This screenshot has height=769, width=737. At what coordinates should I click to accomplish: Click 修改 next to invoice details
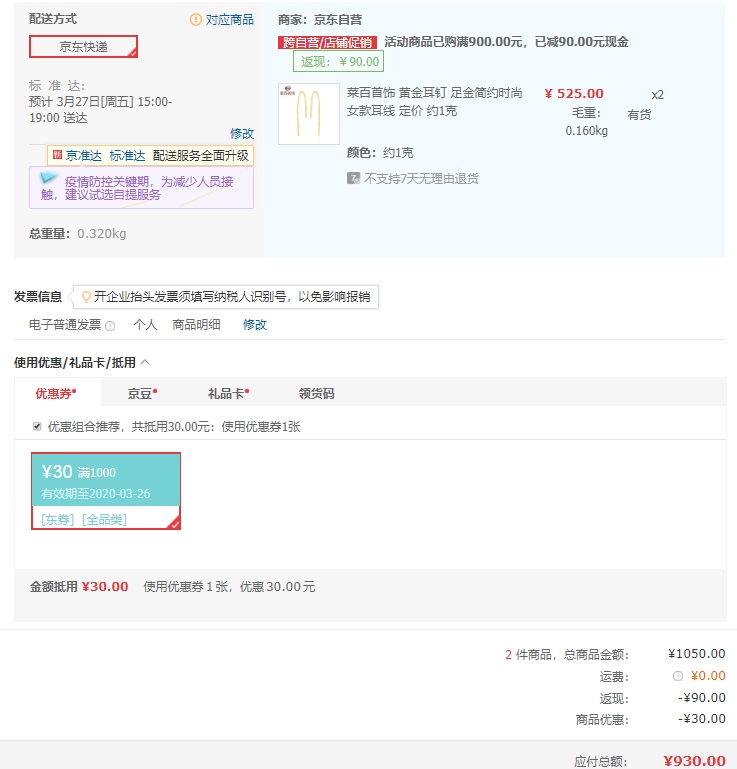pos(255,325)
